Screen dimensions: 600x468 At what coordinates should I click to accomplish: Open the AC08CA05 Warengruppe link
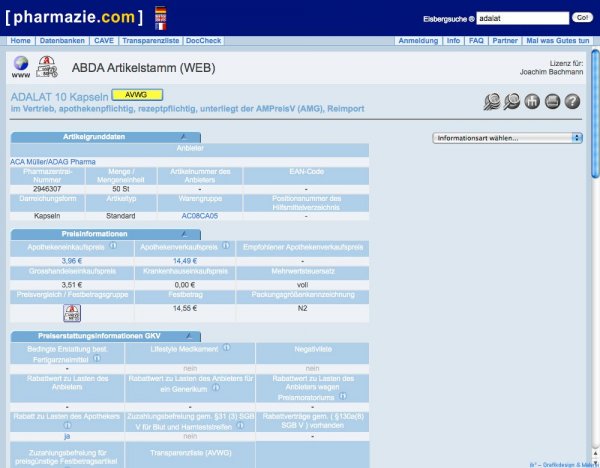pos(200,216)
